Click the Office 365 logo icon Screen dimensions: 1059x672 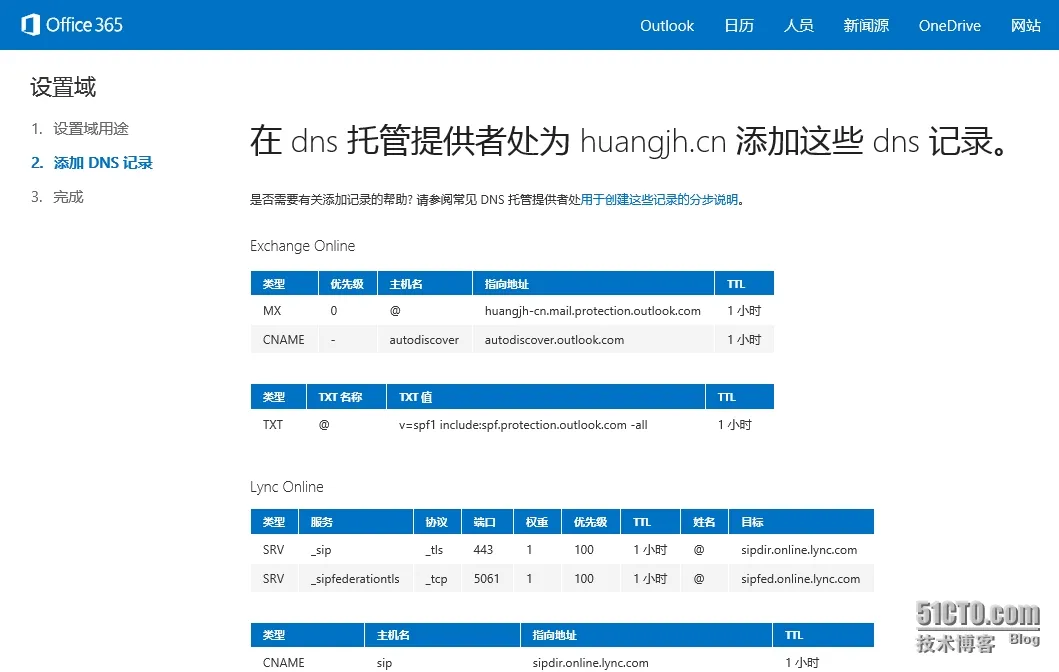(x=30, y=25)
